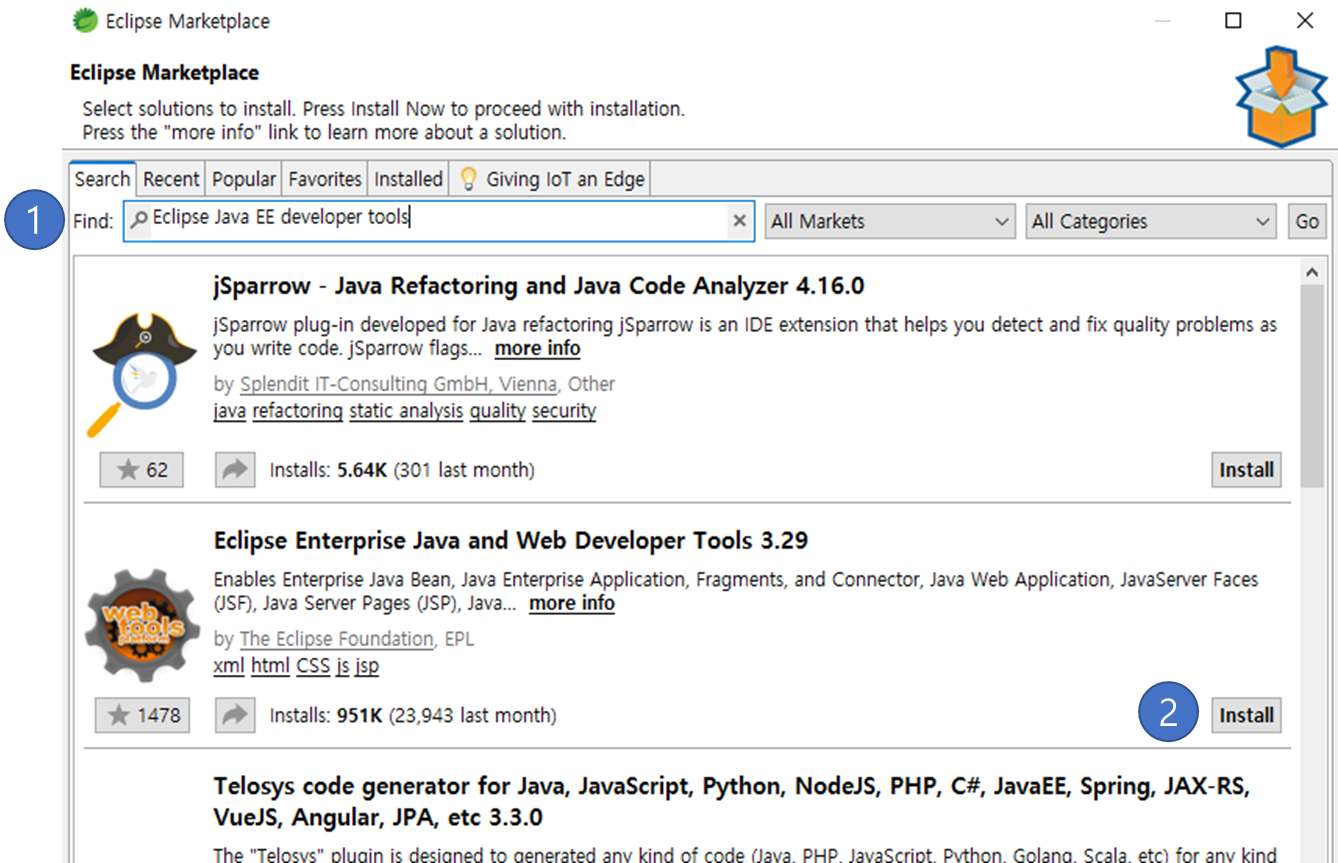
Task: Click the scrollbar up arrow
Action: pos(1312,272)
